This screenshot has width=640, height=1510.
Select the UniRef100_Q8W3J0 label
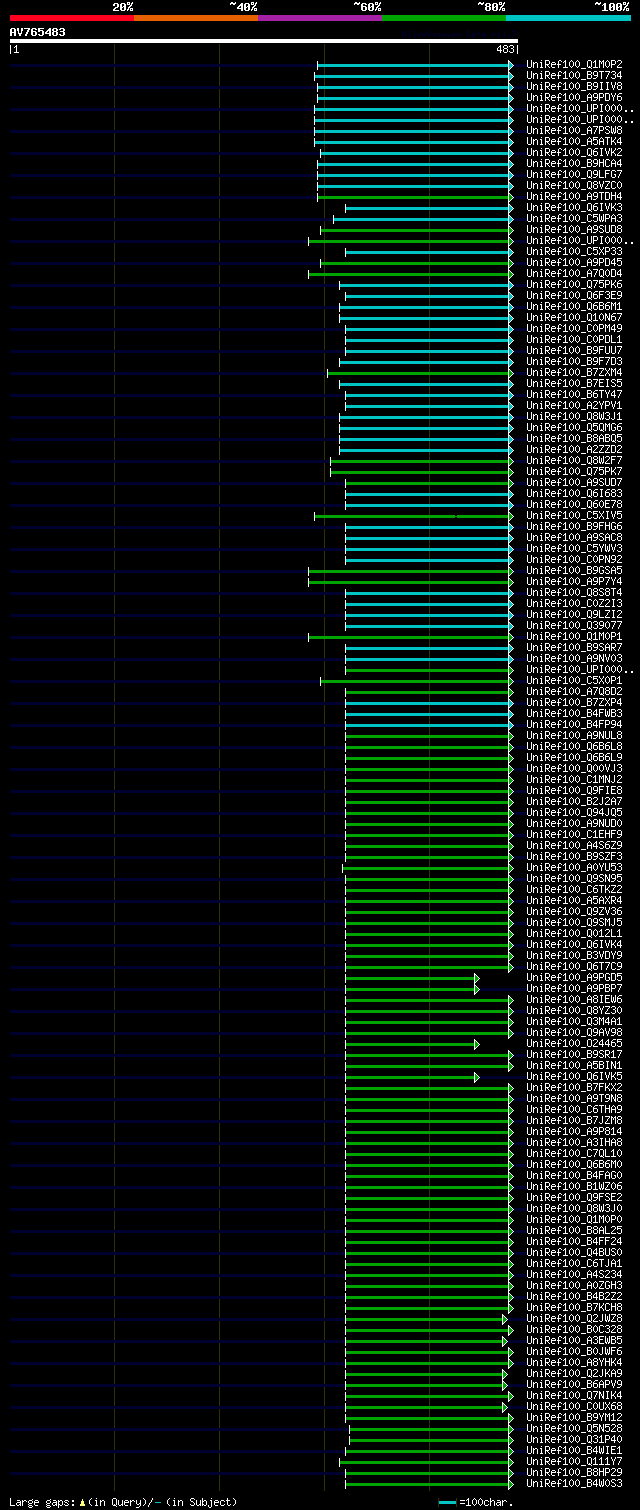[x=574, y=1208]
